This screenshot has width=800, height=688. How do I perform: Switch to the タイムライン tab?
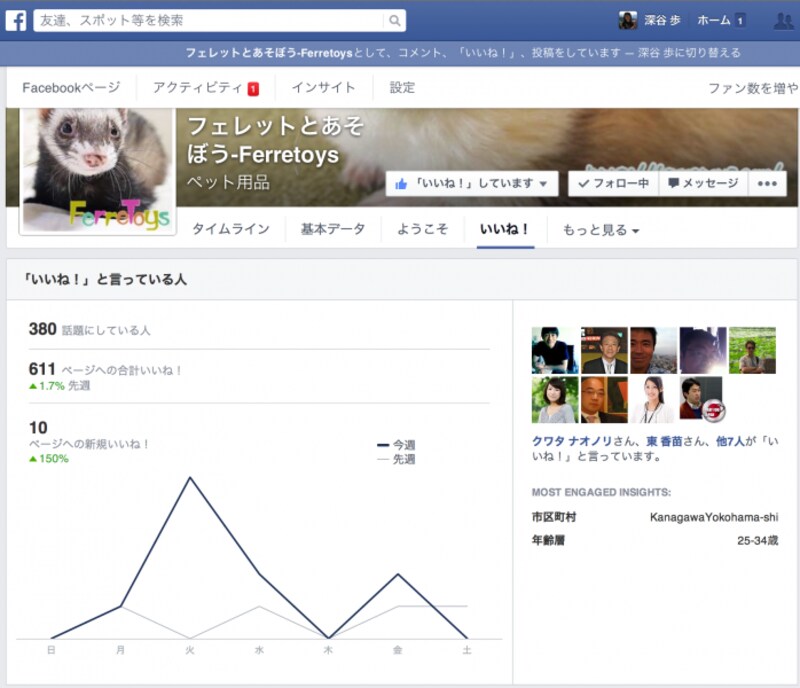coord(234,228)
